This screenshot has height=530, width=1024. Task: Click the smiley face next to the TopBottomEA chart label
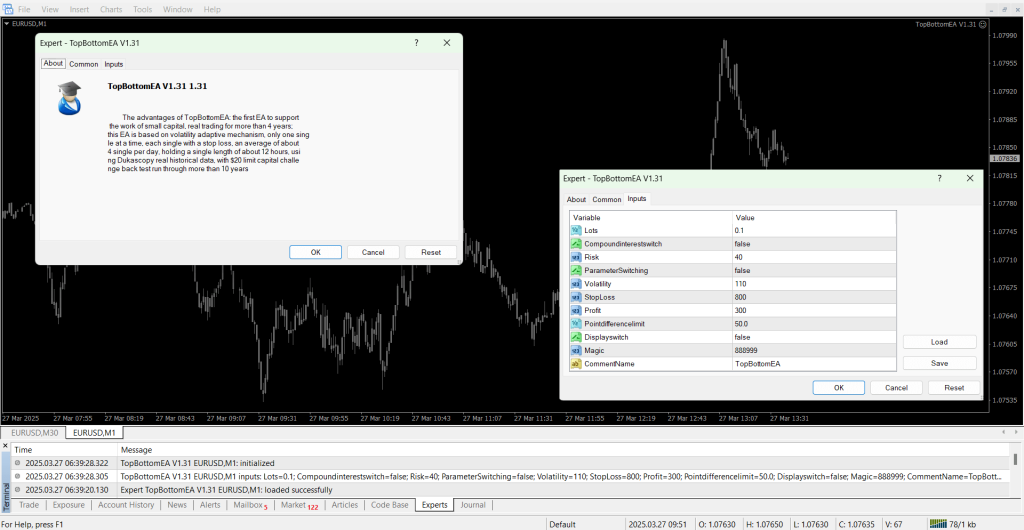coord(983,24)
